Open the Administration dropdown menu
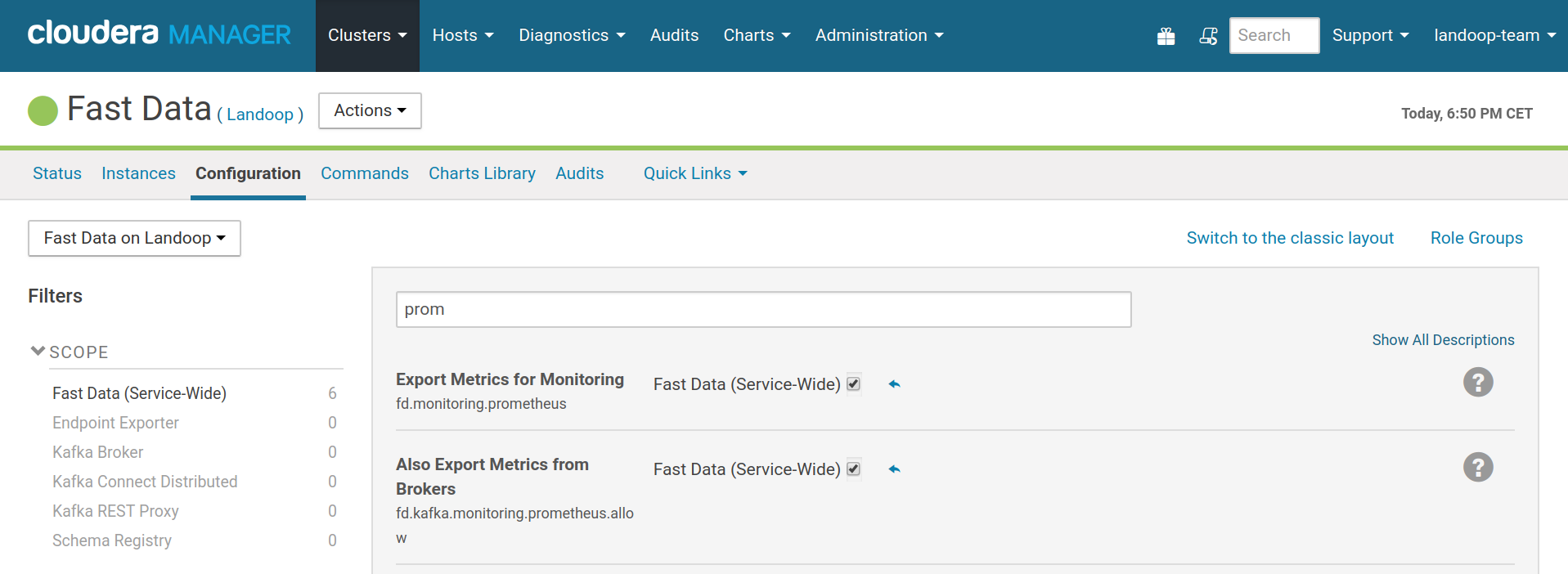Screen dimensions: 1568x574 (x=879, y=35)
